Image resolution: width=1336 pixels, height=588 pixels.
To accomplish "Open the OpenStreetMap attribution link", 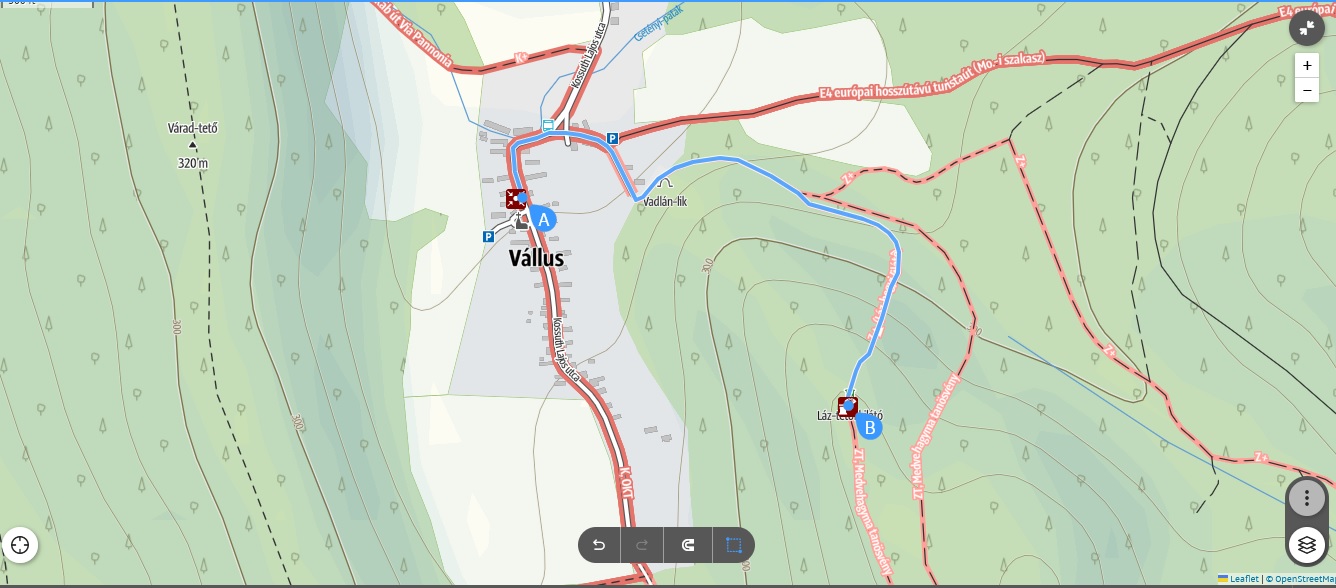I will tap(1303, 579).
